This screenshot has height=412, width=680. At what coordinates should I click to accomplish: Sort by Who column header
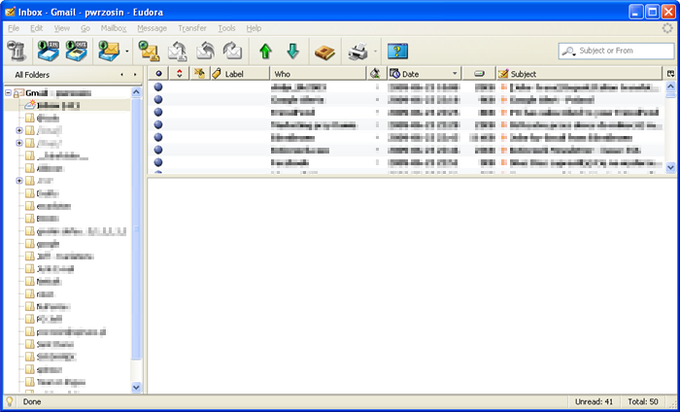pos(318,74)
